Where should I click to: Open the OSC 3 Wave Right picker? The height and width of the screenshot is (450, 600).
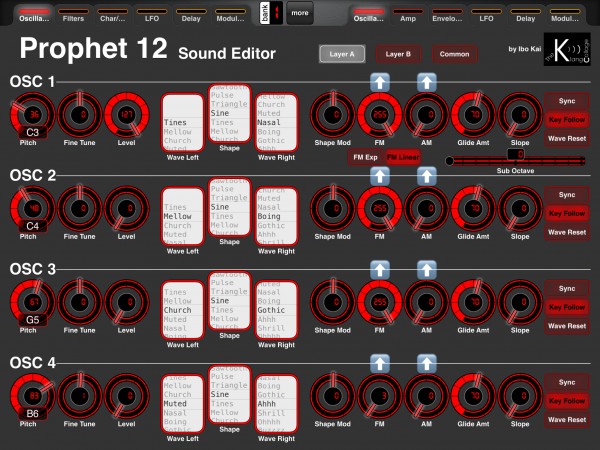point(276,310)
